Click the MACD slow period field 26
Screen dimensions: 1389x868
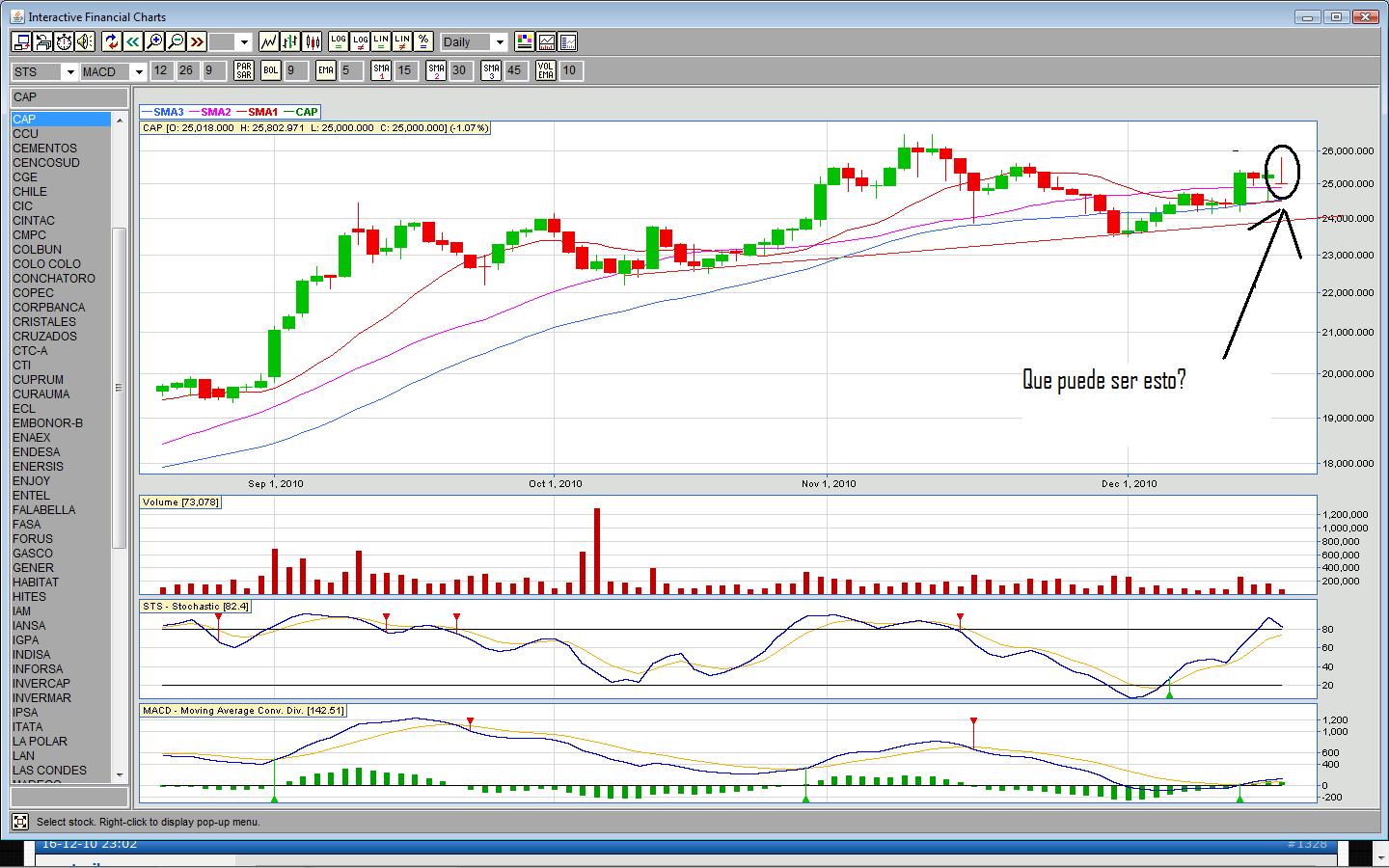[186, 70]
